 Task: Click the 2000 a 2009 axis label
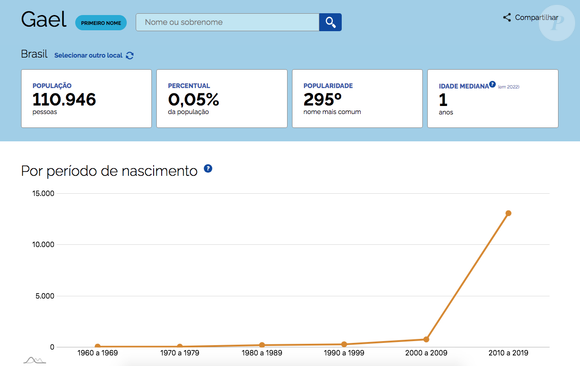[426, 353]
